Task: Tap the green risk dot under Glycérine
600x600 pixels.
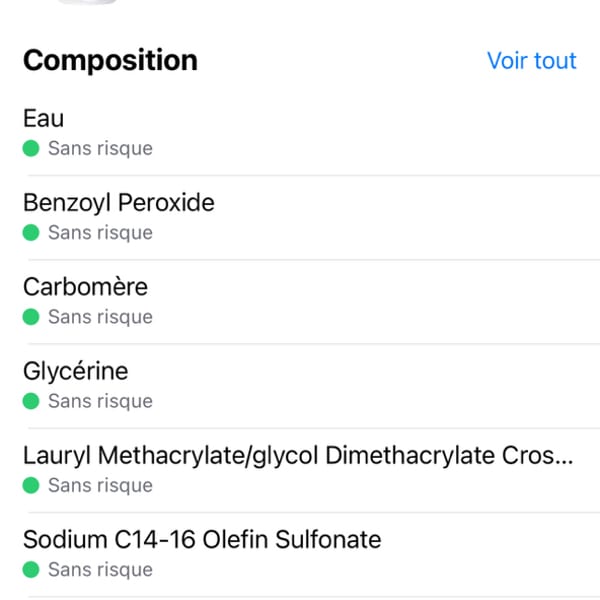Action: pyautogui.click(x=31, y=401)
